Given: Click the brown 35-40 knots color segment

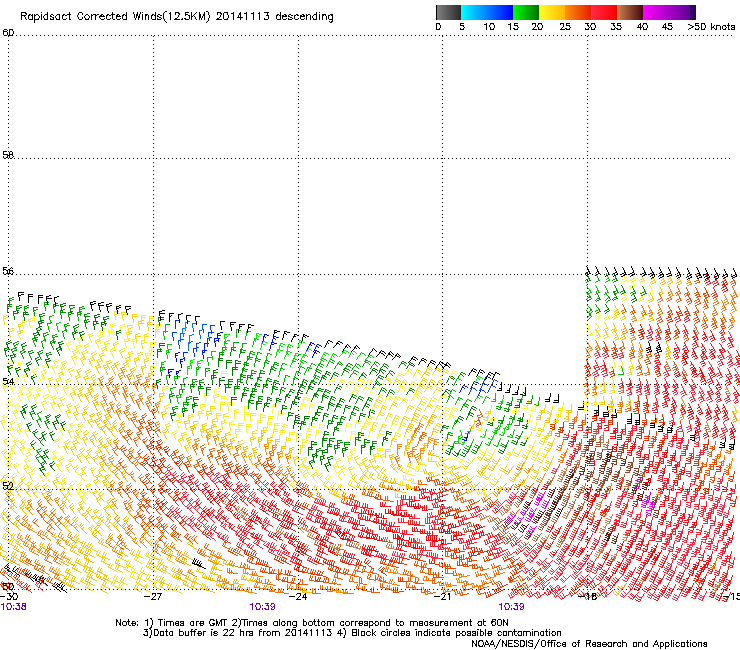Looking at the screenshot, I should [x=630, y=12].
